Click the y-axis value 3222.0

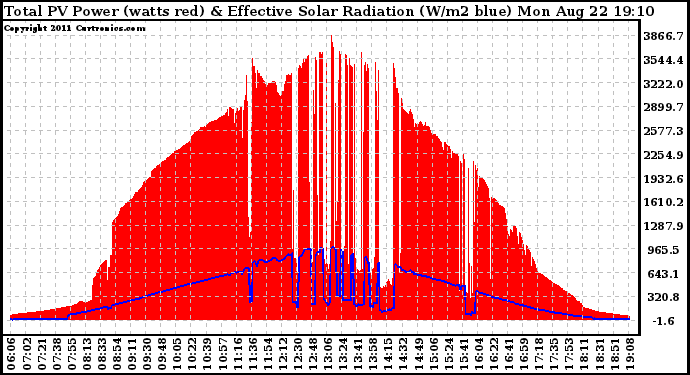coord(663,84)
